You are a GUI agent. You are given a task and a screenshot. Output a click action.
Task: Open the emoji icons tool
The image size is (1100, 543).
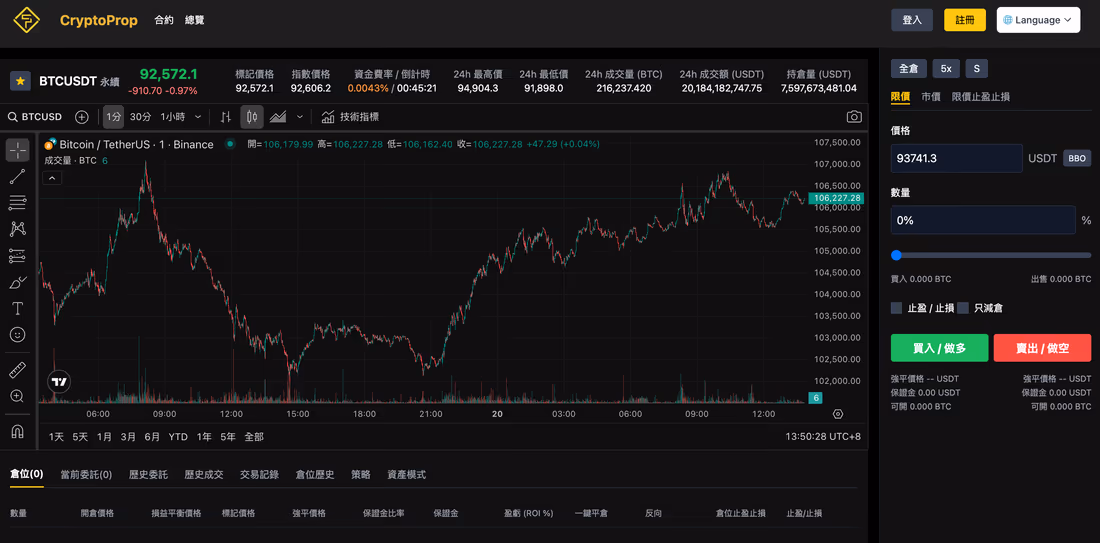click(18, 335)
